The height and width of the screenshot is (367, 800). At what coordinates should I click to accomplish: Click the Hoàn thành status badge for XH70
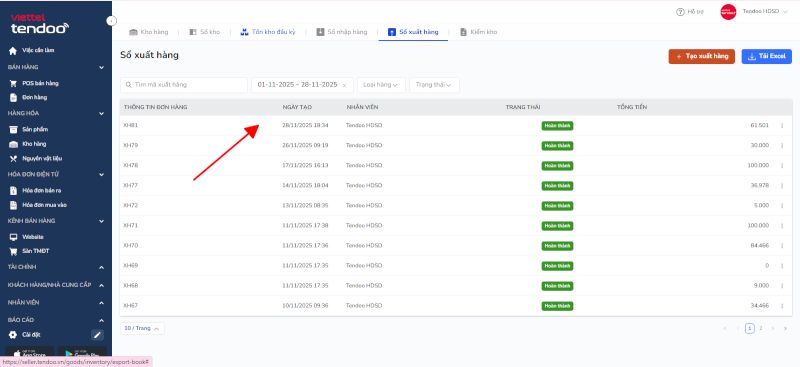coord(557,246)
